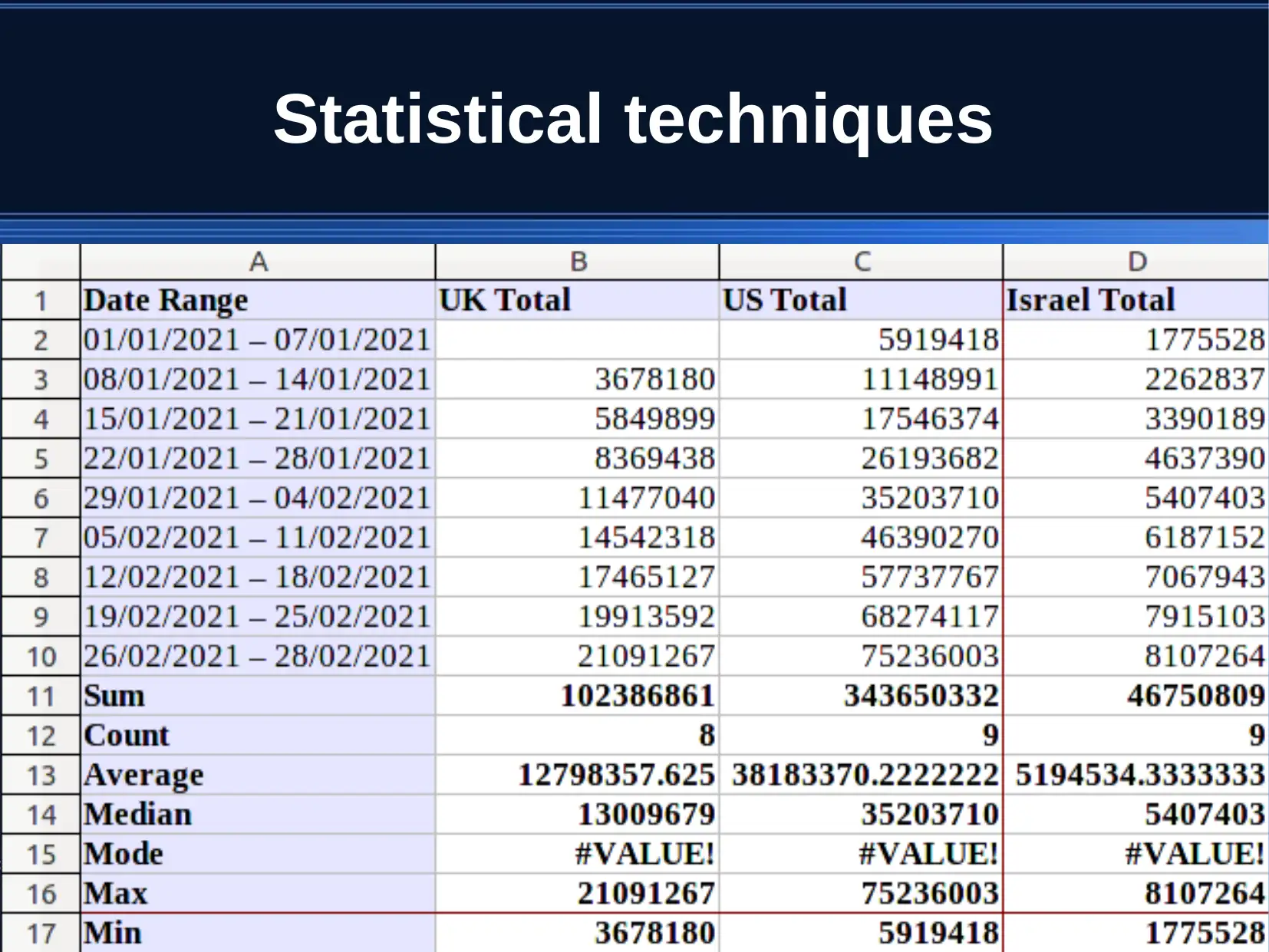Select the date cell 22/01/2021 – 28/01/2021

tap(258, 459)
